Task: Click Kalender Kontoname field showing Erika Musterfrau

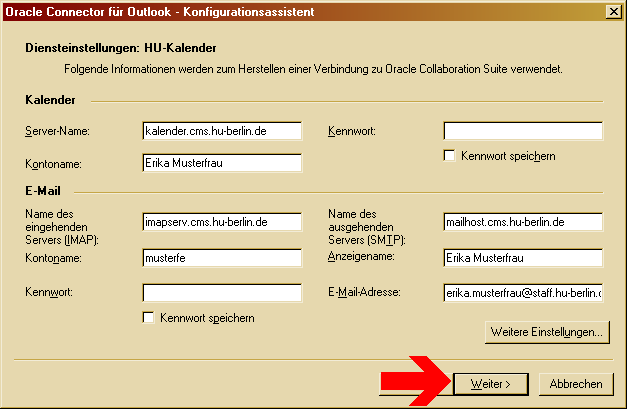Action: [x=222, y=163]
